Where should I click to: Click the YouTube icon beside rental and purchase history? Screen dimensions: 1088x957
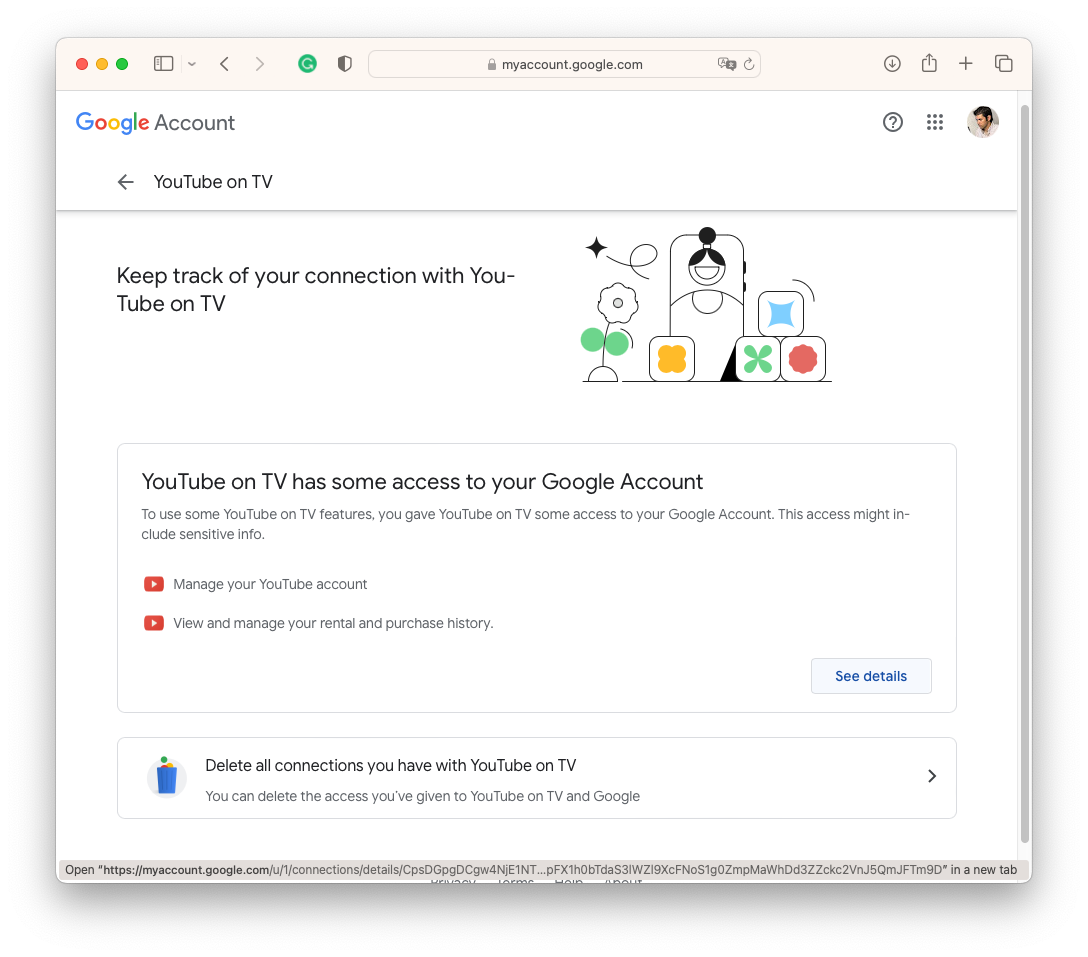point(154,622)
